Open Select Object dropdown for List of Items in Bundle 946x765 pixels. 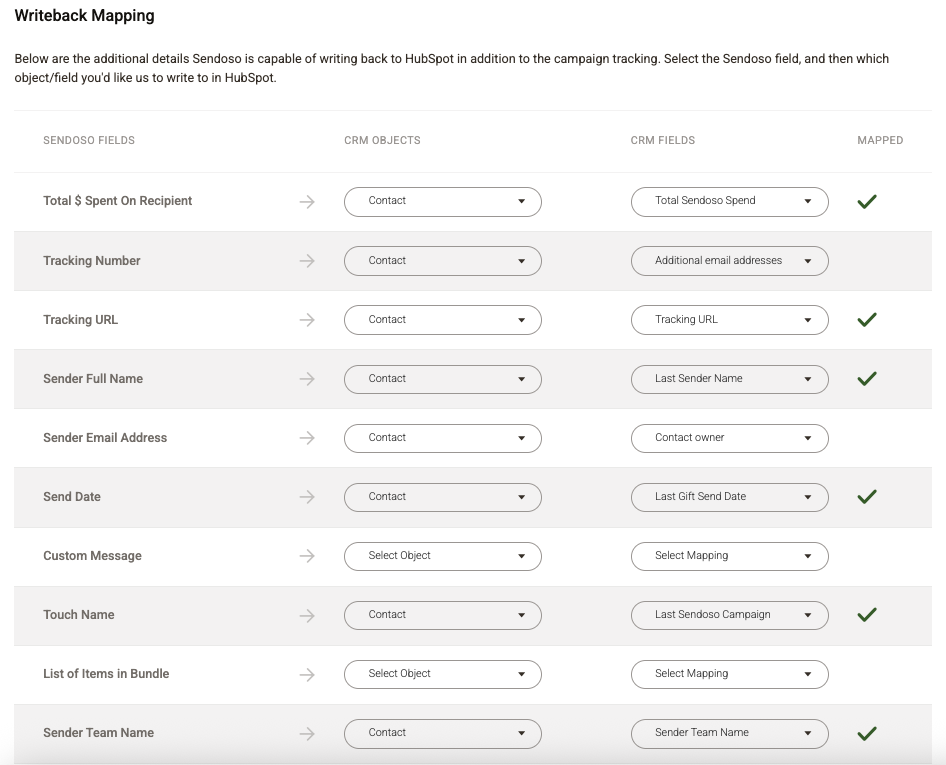coord(443,674)
